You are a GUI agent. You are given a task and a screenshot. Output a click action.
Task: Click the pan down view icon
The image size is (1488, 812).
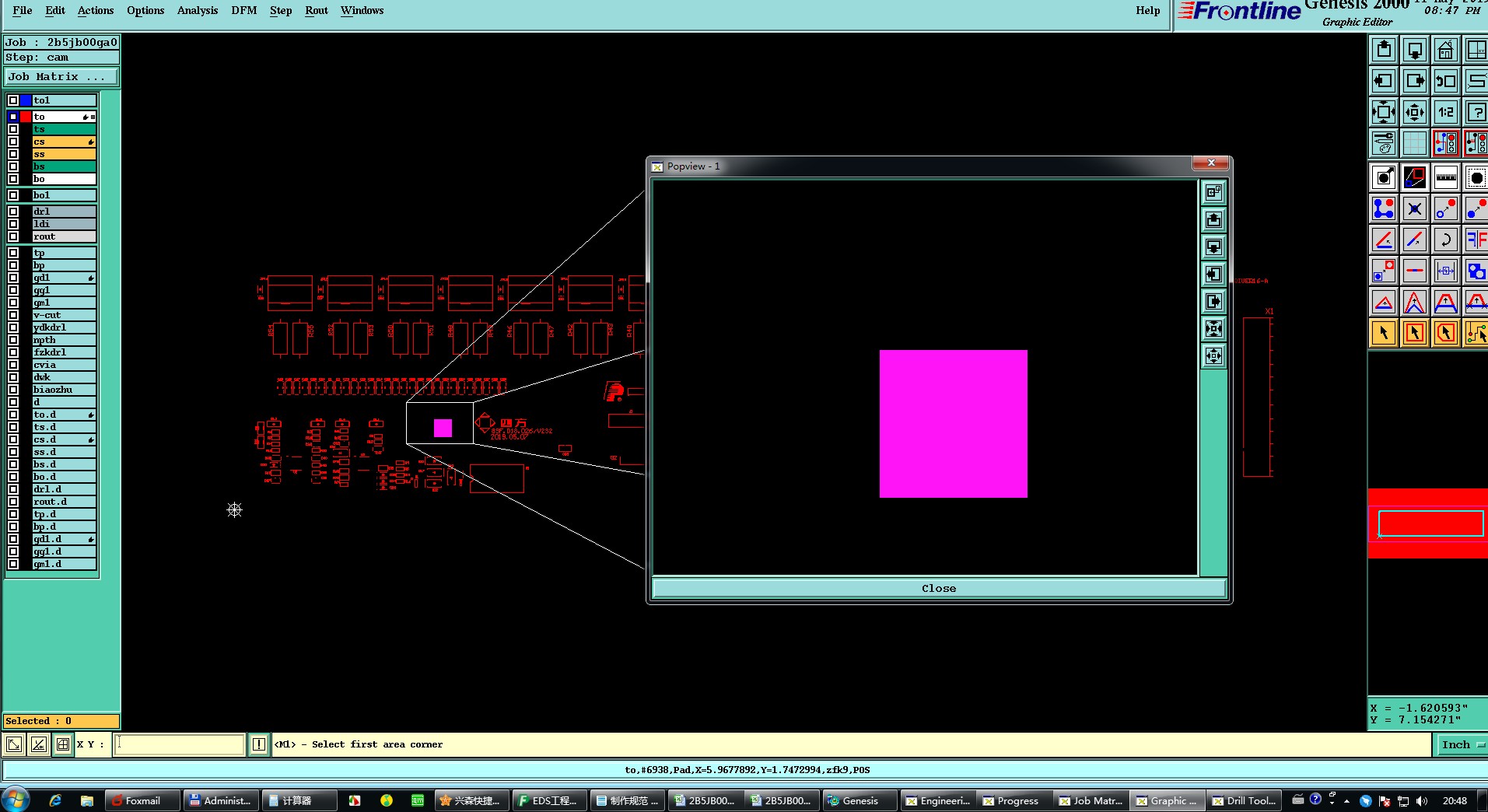click(x=1414, y=51)
